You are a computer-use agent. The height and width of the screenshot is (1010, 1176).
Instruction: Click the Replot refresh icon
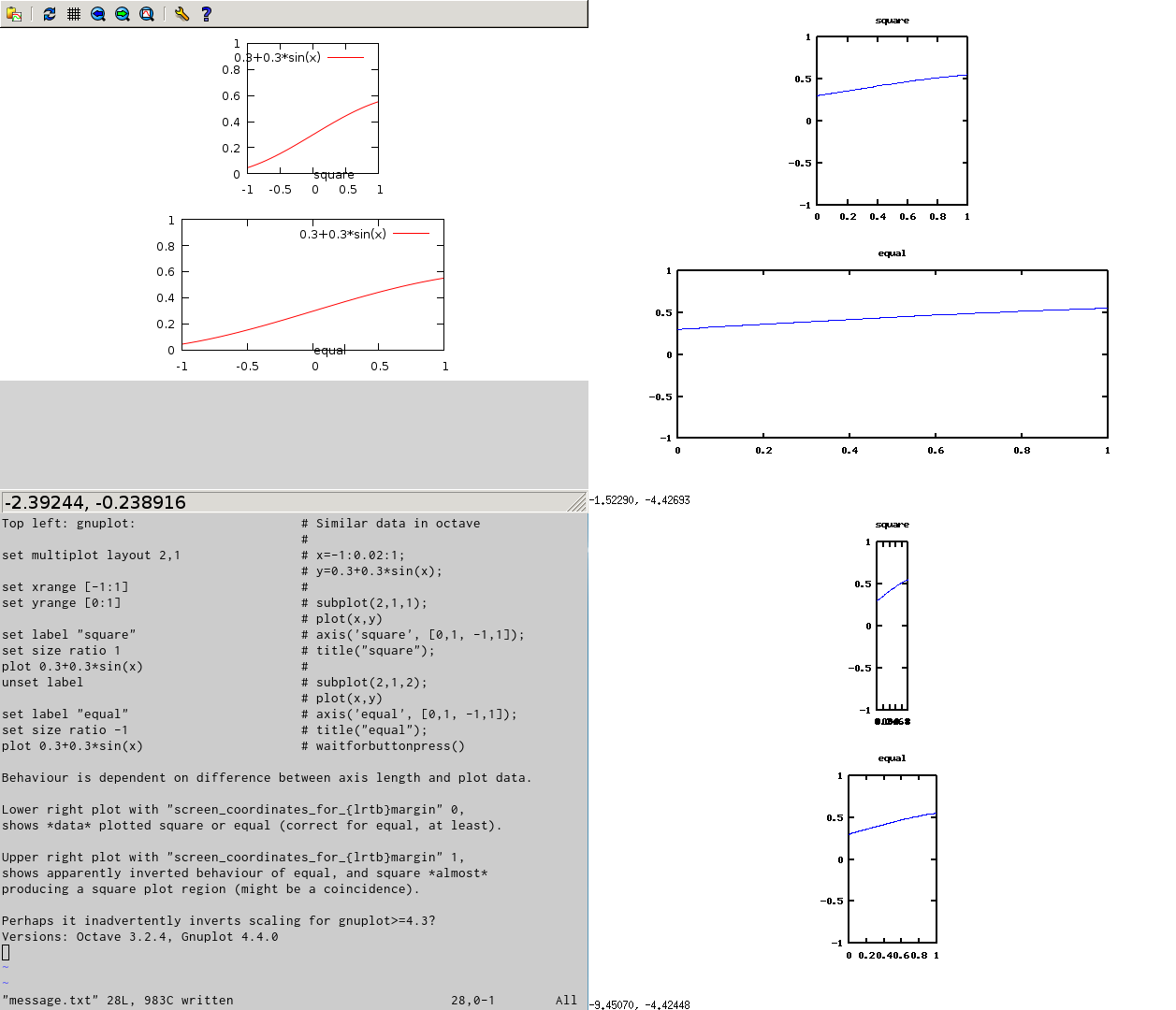point(50,14)
